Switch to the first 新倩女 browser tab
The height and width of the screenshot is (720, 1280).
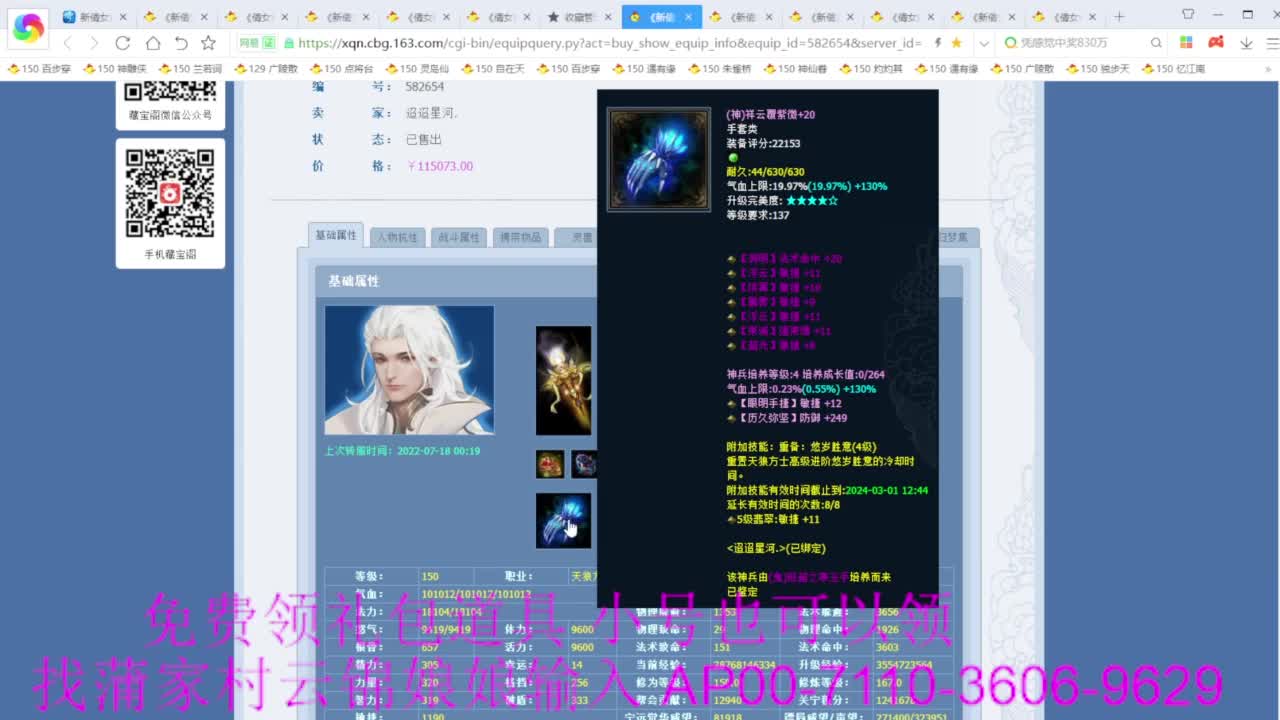(93, 17)
